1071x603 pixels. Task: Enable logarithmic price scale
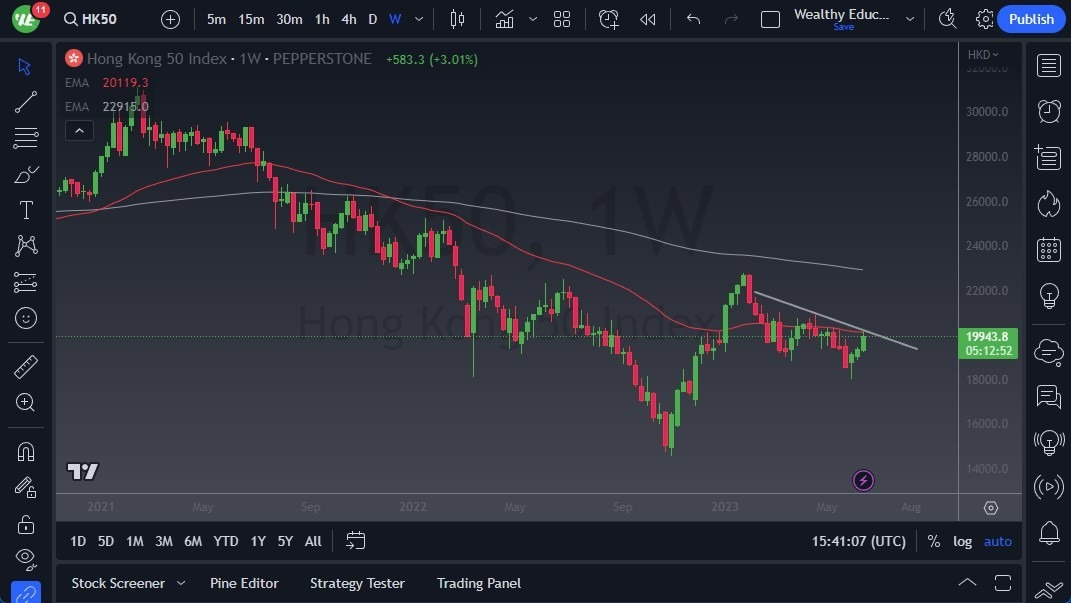click(962, 541)
